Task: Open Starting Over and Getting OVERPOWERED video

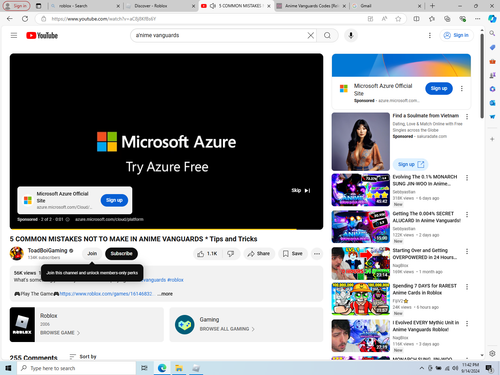Action: click(x=361, y=263)
